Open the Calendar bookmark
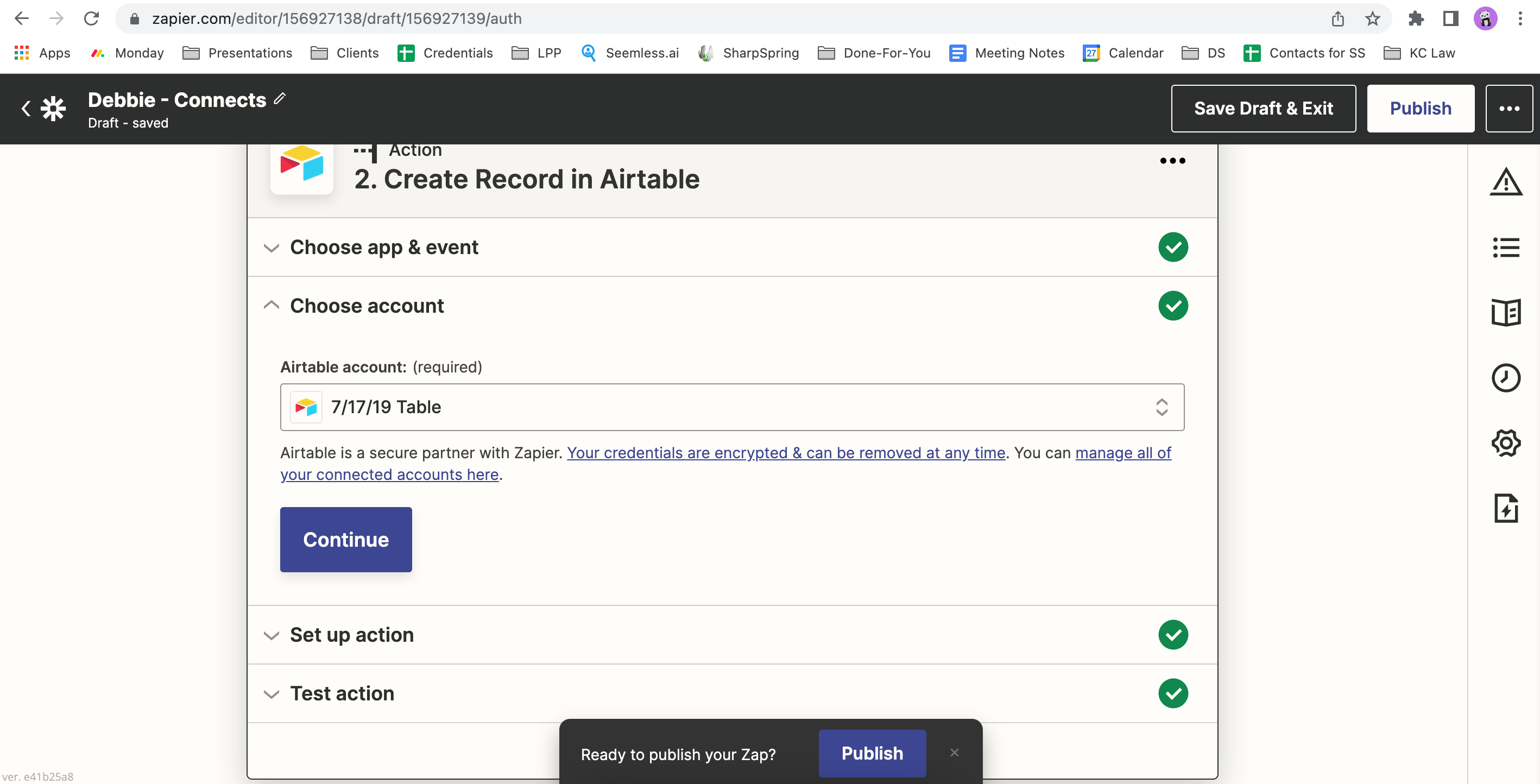Viewport: 1540px width, 784px height. (1123, 53)
